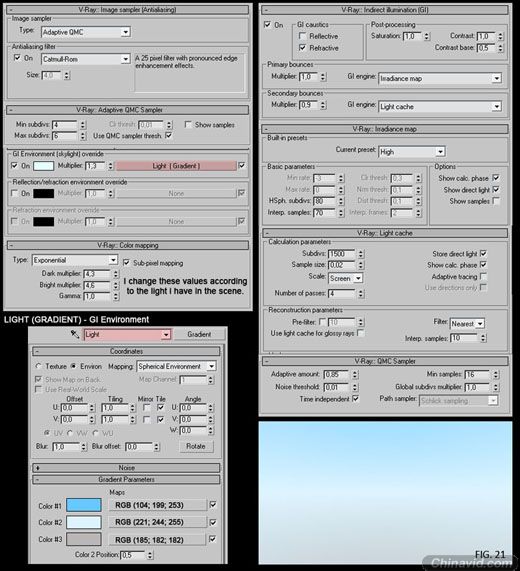Screen dimensions: 520x571
Task: Click the eyedropper icon beside Light map name
Action: 75,334
